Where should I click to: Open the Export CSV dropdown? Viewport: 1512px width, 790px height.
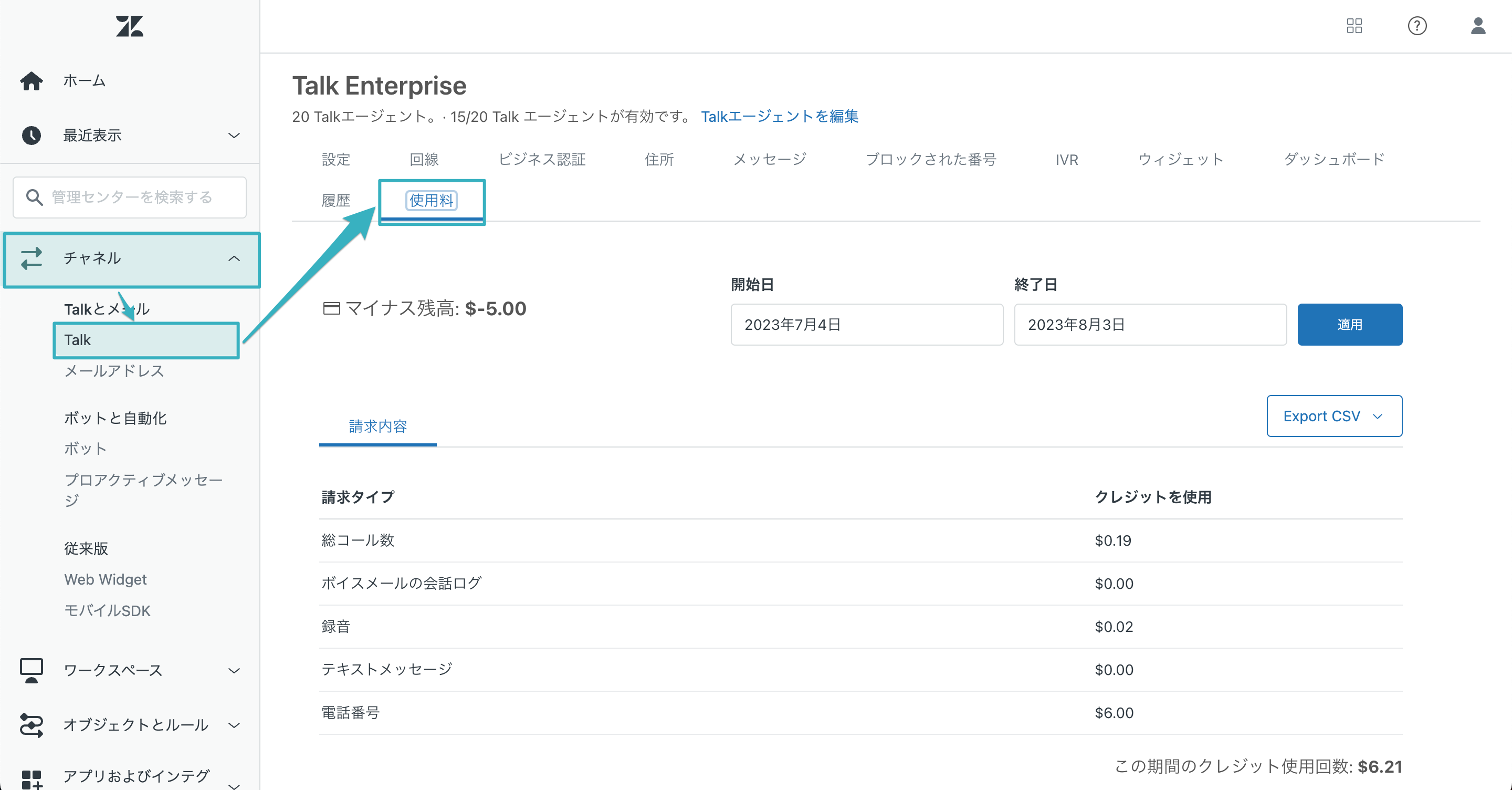point(1334,416)
